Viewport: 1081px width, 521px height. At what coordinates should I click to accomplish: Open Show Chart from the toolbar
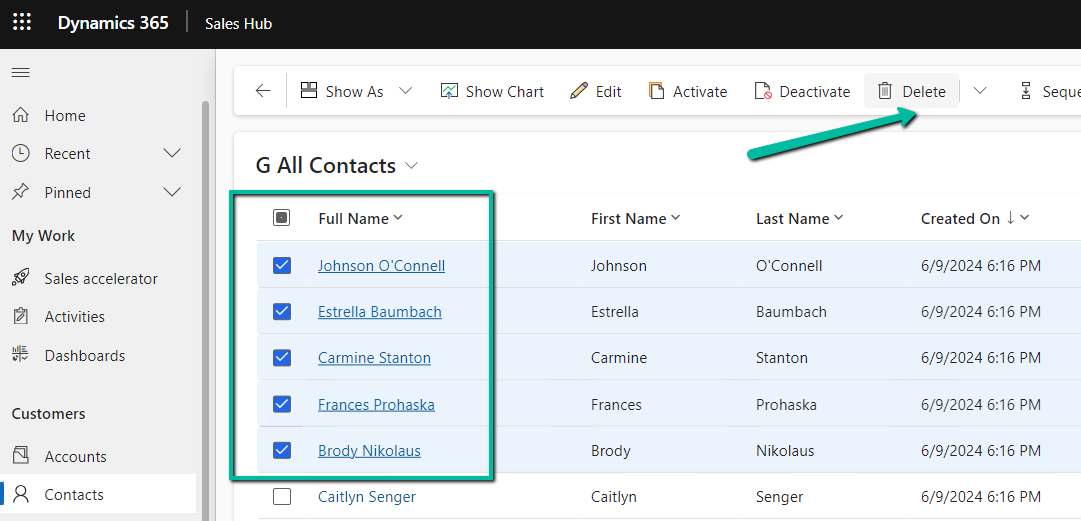coord(492,91)
